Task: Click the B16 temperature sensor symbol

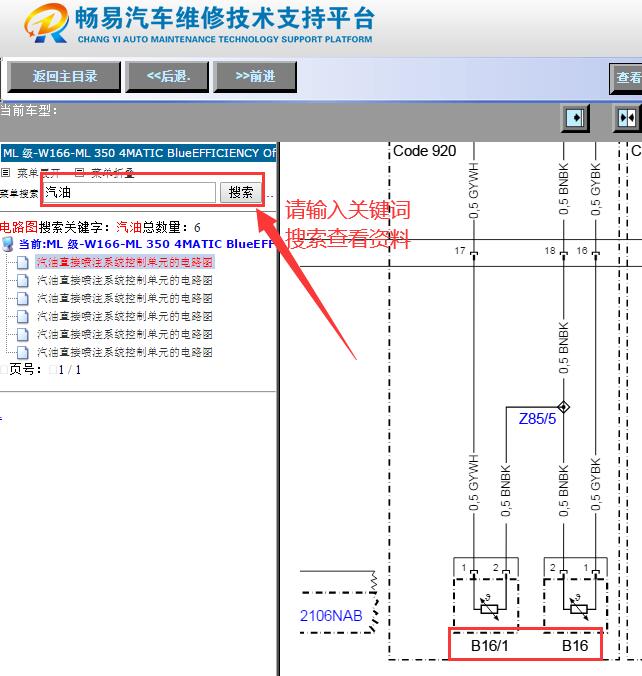Action: point(578,608)
